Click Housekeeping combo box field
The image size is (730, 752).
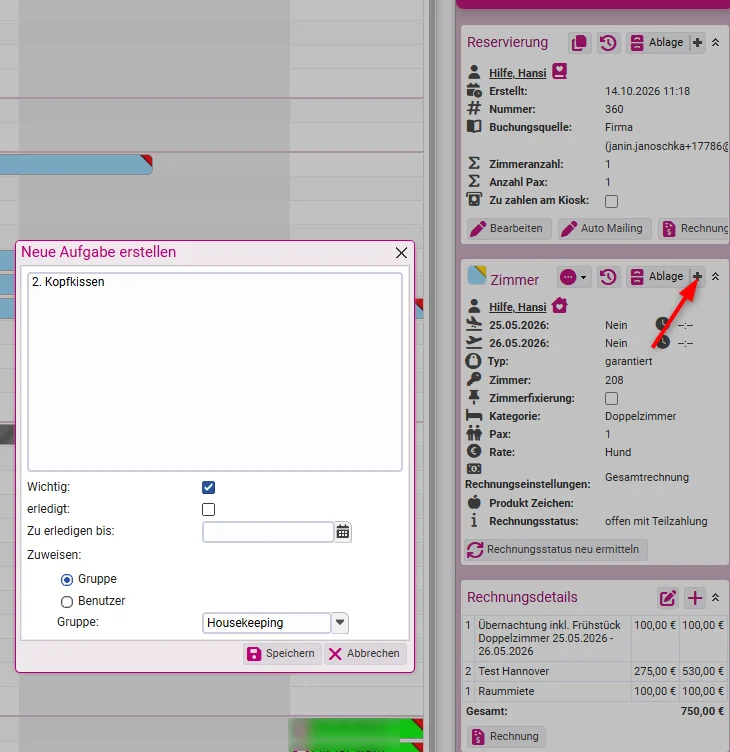pos(267,623)
